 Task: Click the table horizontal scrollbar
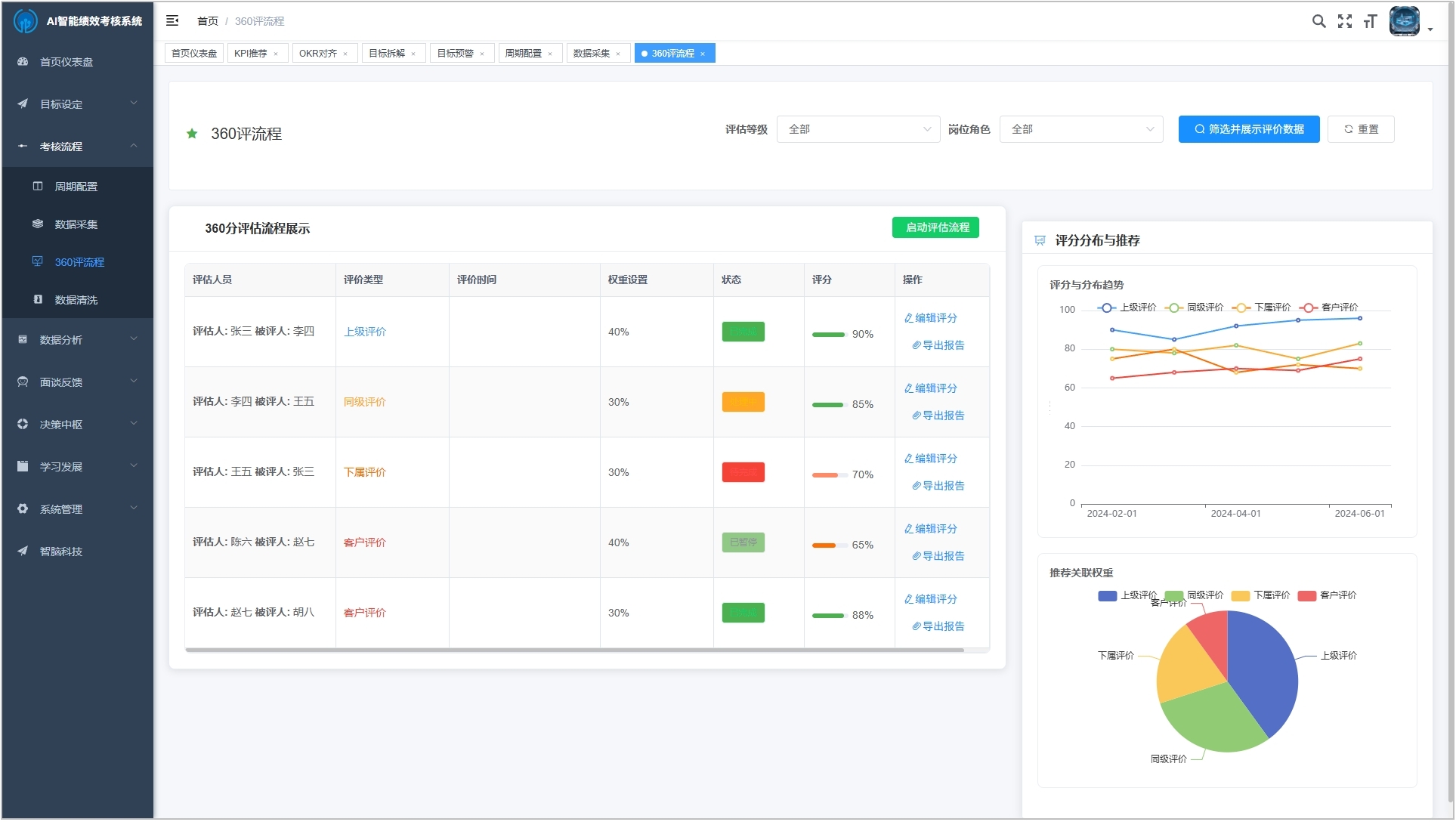[x=574, y=650]
